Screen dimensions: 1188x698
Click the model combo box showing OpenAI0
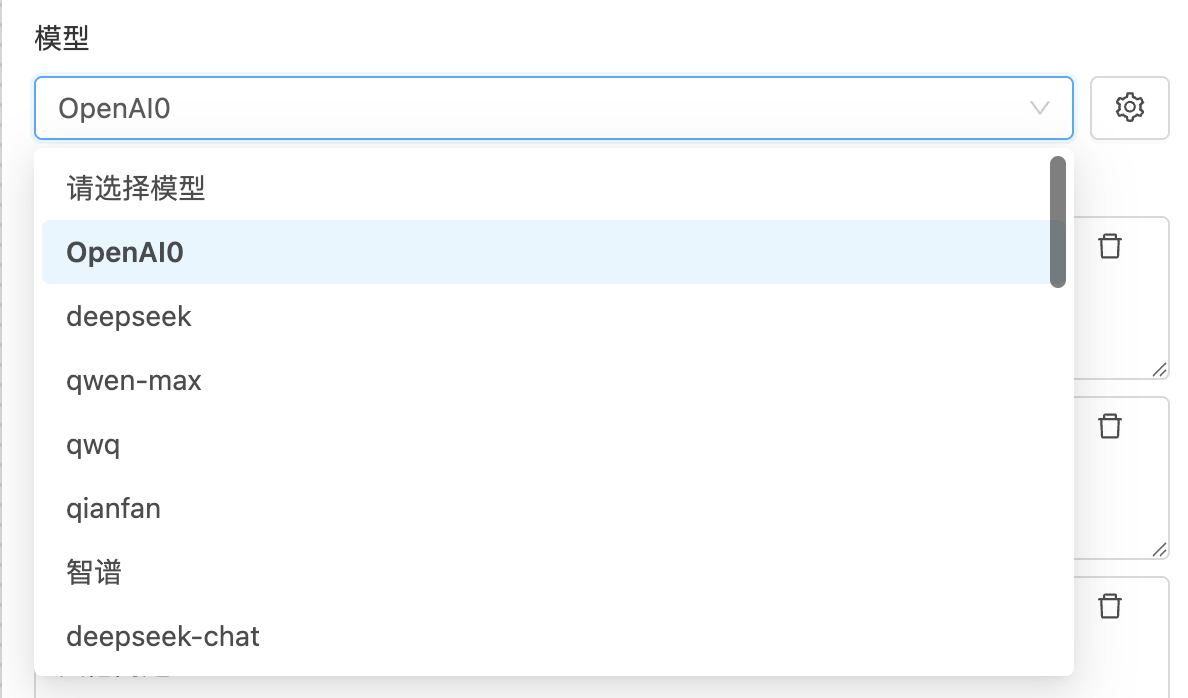(540, 108)
